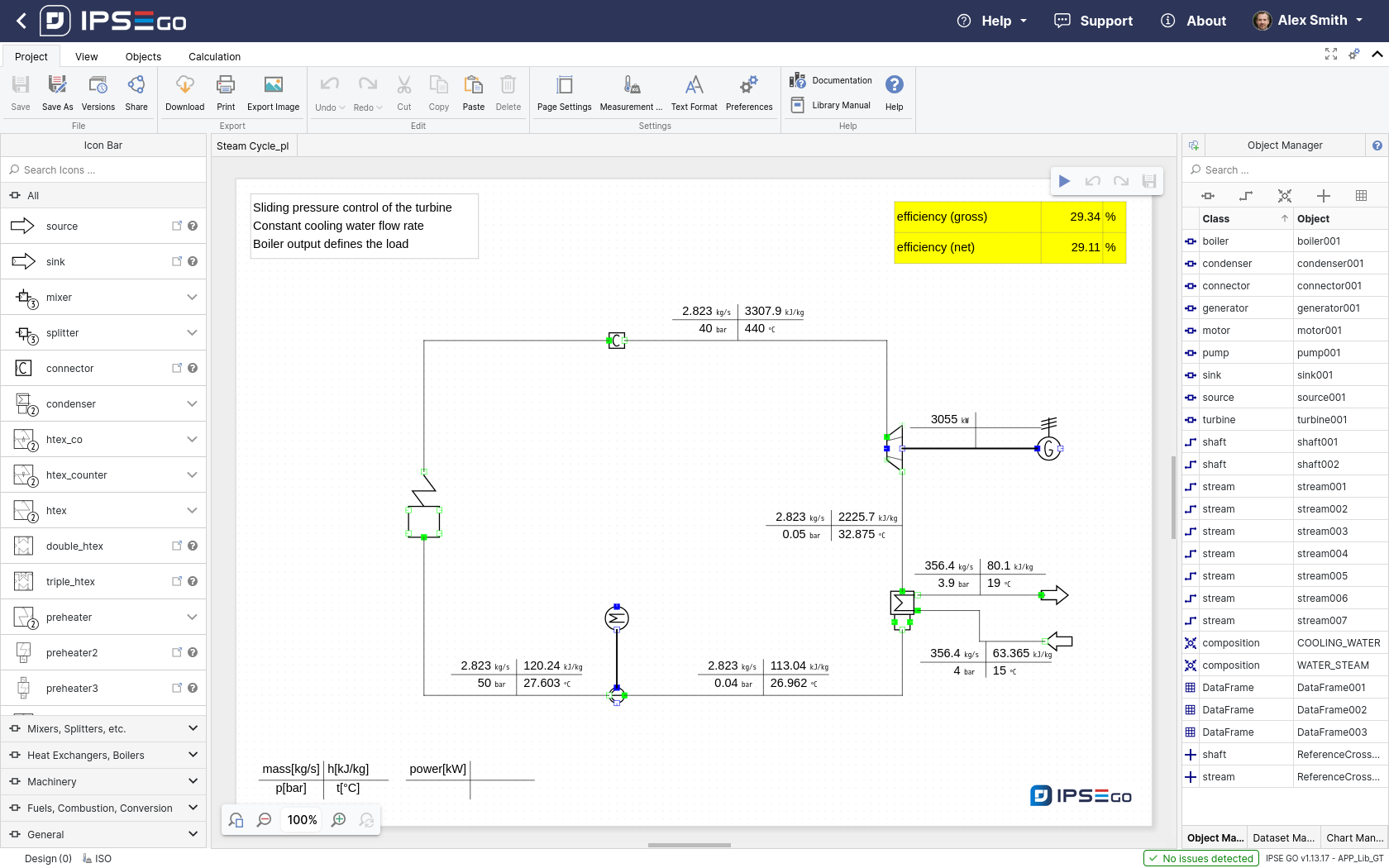Open the Versions history icon
The width and height of the screenshot is (1389, 868).
pos(98,85)
